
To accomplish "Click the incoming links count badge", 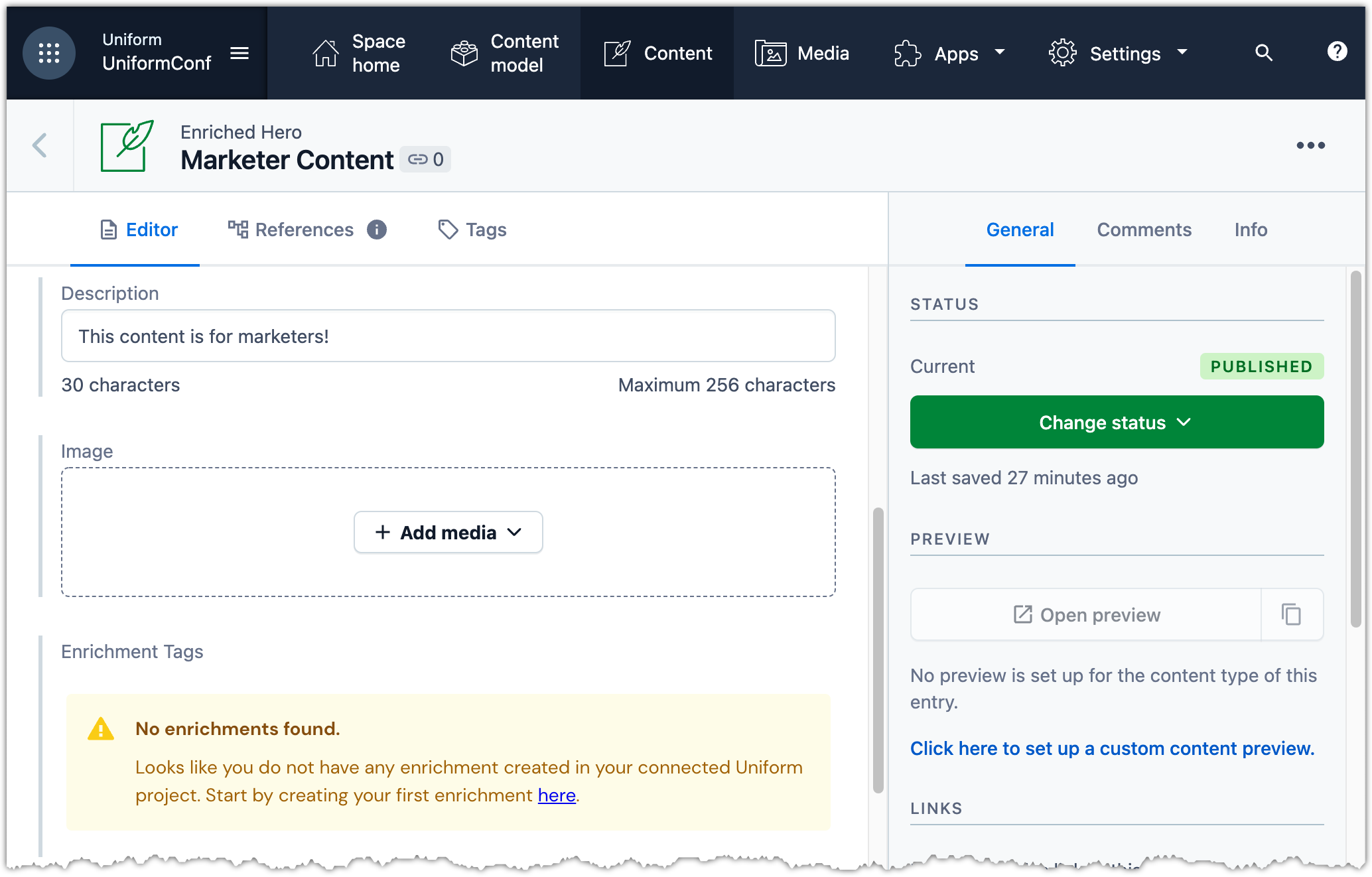I will [x=425, y=159].
